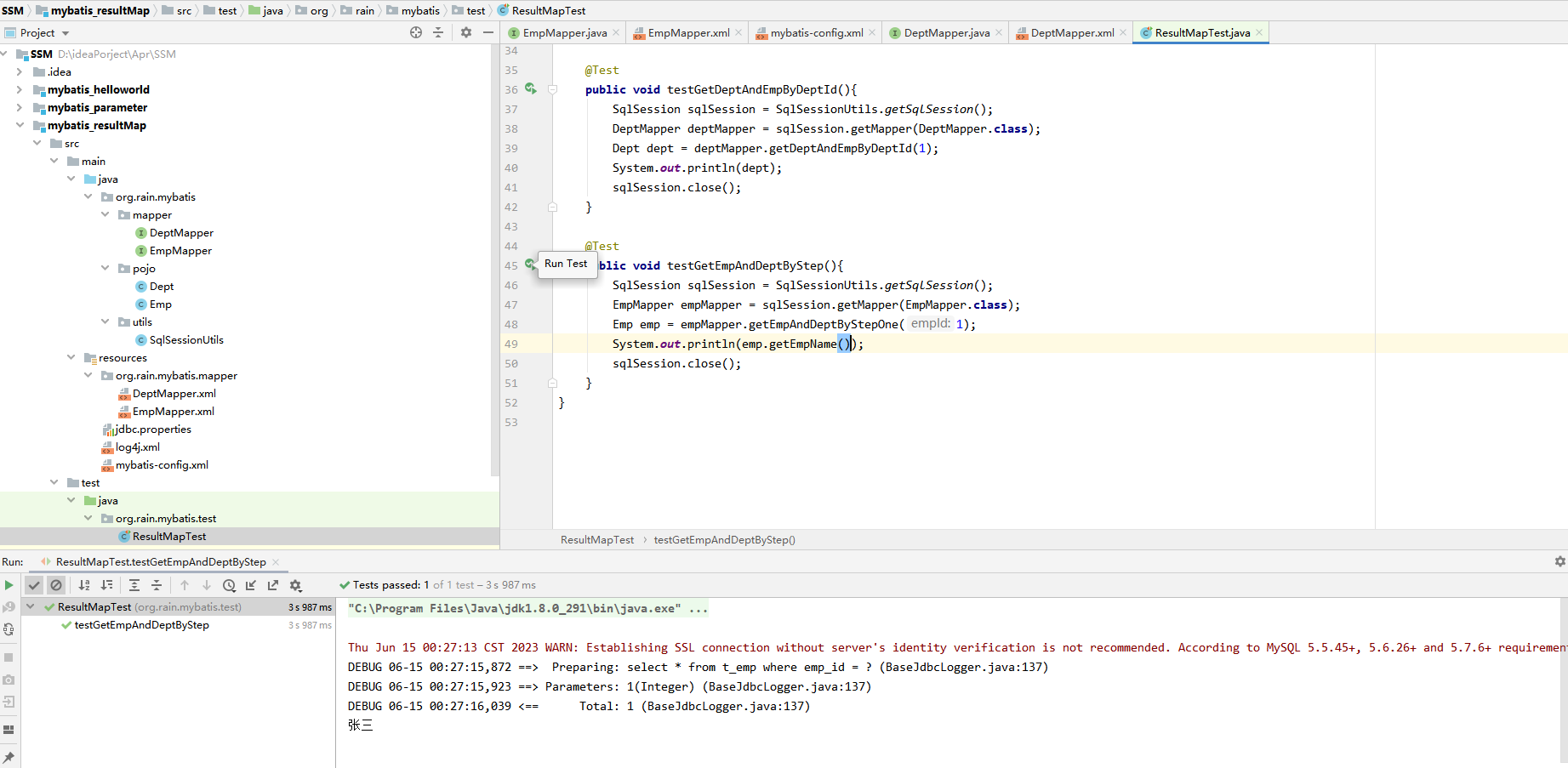Rerun the test with green play icon
Screen dimensions: 1568x768
tap(9, 585)
